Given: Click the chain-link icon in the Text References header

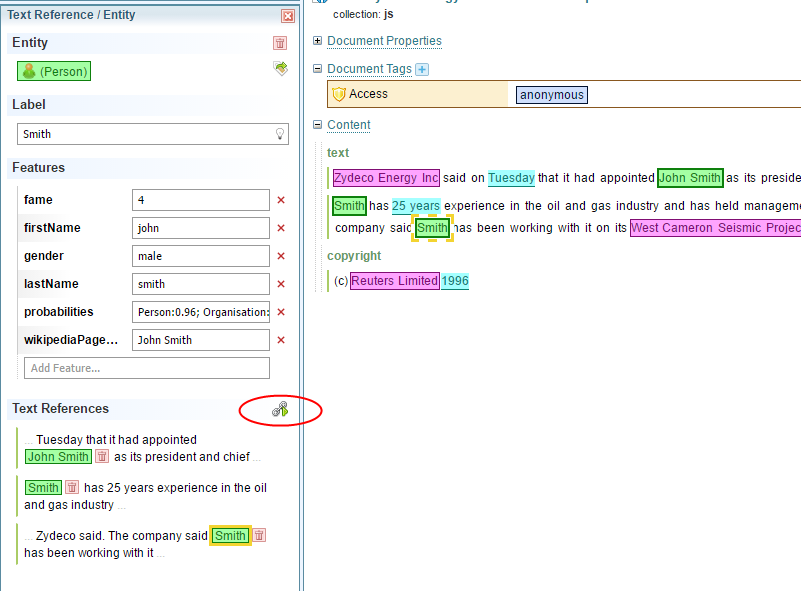Looking at the screenshot, I should click(280, 409).
